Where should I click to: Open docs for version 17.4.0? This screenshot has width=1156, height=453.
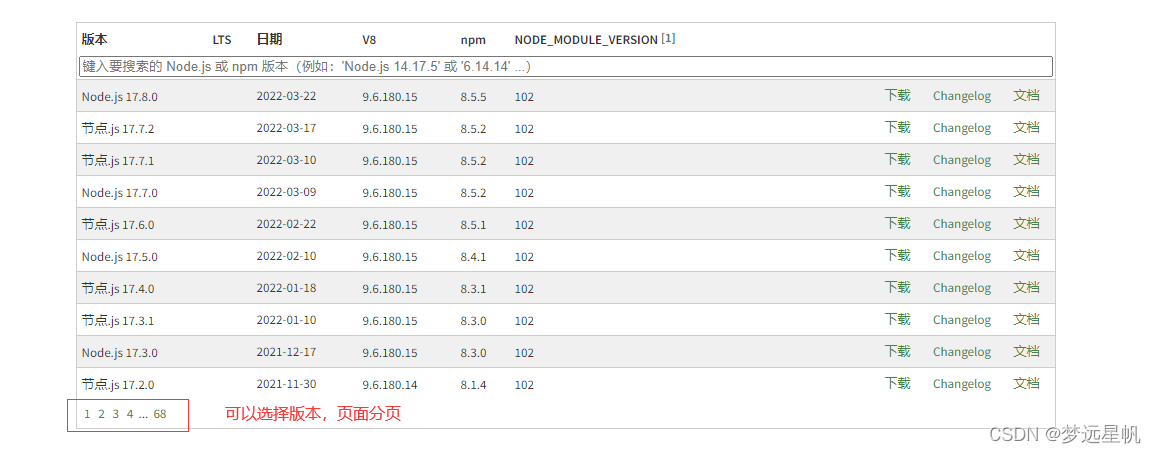coord(1026,288)
